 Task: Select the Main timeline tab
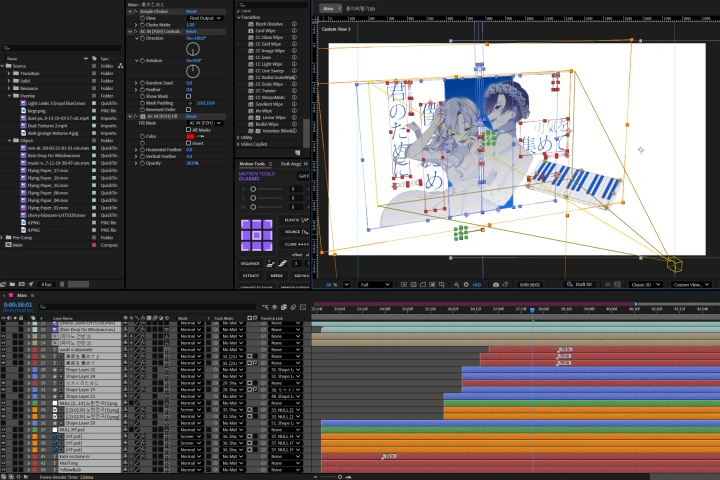point(22,295)
